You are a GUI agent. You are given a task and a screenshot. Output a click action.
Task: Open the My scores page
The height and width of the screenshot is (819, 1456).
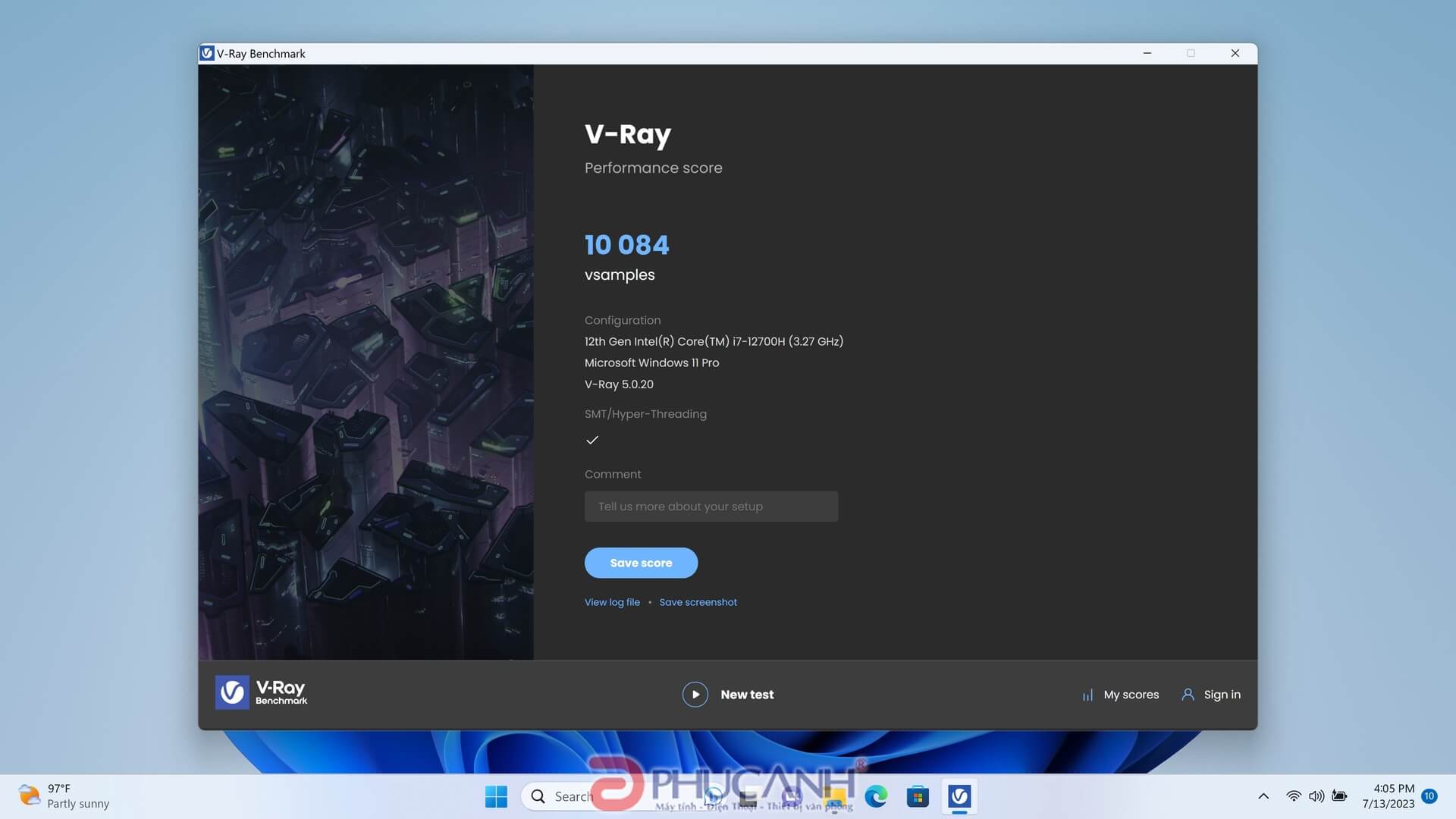[1131, 695]
